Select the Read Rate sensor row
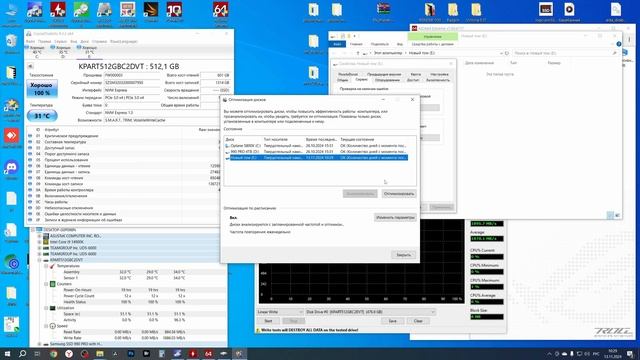640x360 pixels. click(x=128, y=332)
